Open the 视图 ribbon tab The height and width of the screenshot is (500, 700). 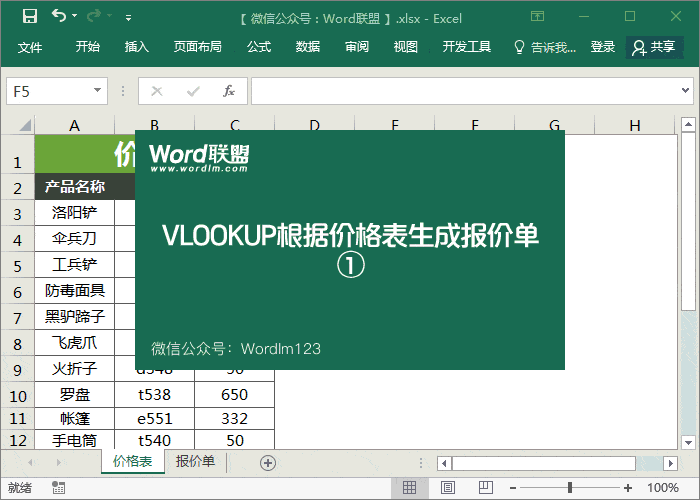[x=405, y=46]
